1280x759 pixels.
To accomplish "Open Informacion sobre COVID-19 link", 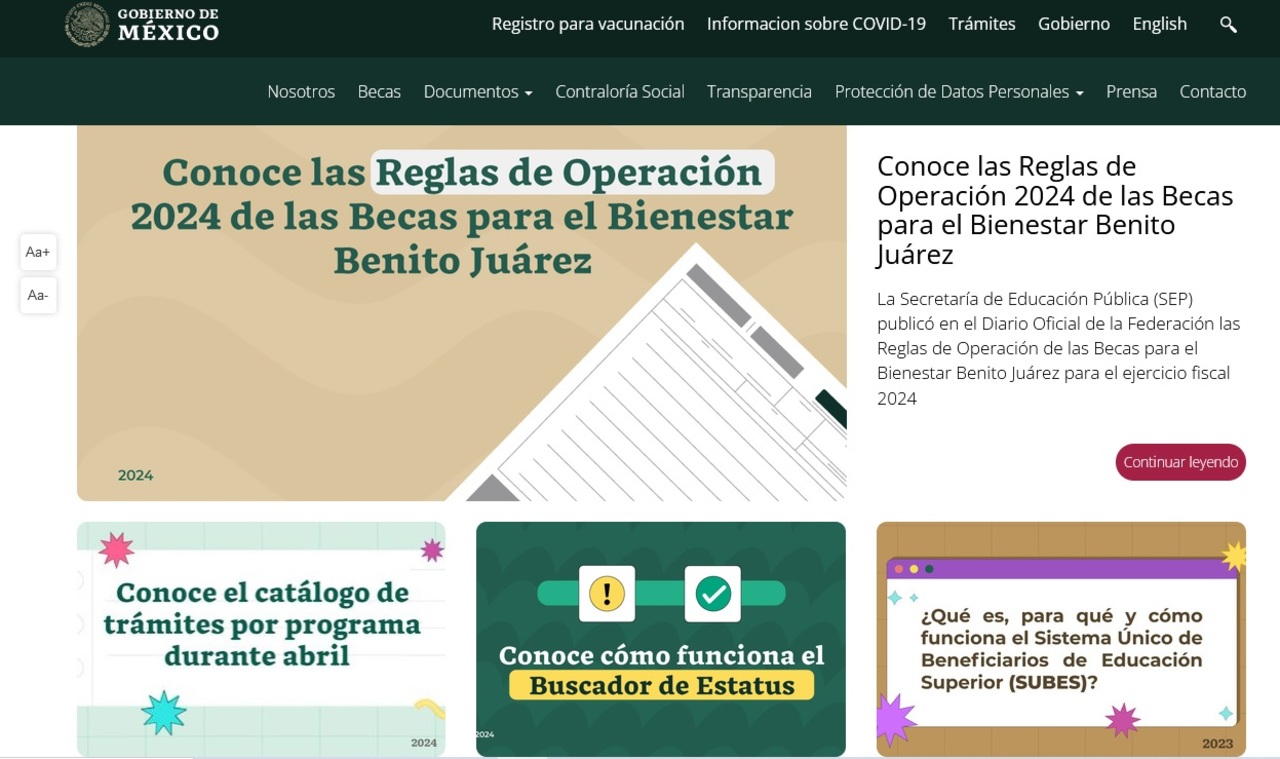I will 816,24.
